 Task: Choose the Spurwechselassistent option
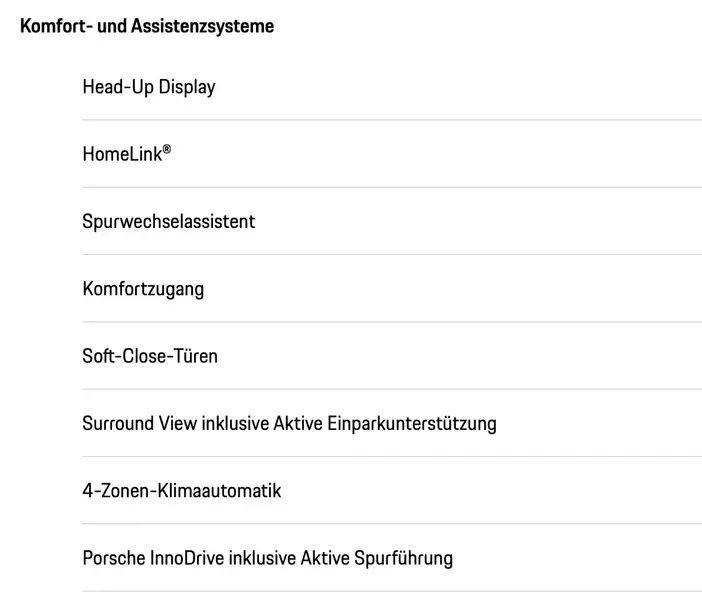(x=168, y=221)
